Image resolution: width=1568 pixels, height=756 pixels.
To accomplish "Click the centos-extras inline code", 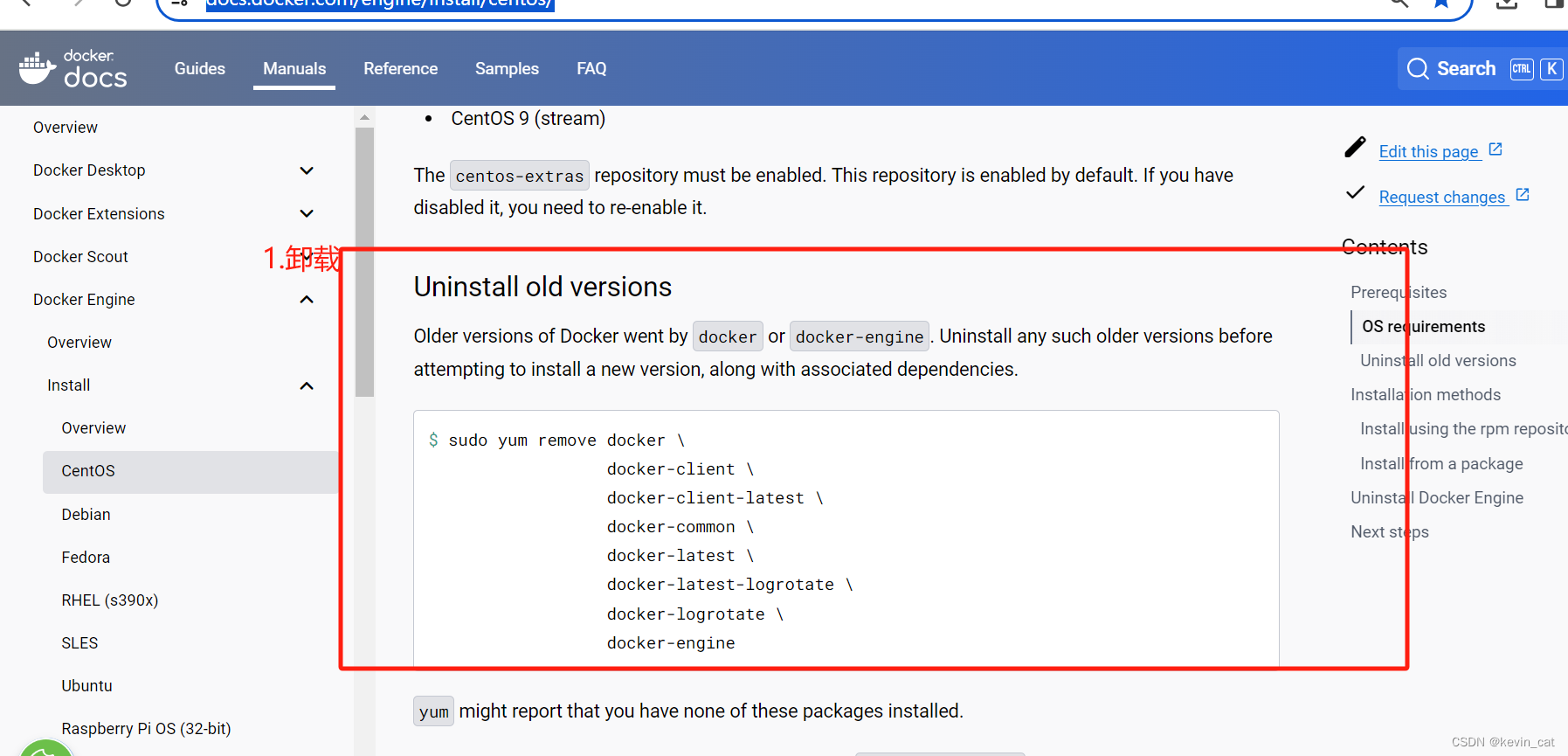I will pyautogui.click(x=520, y=176).
